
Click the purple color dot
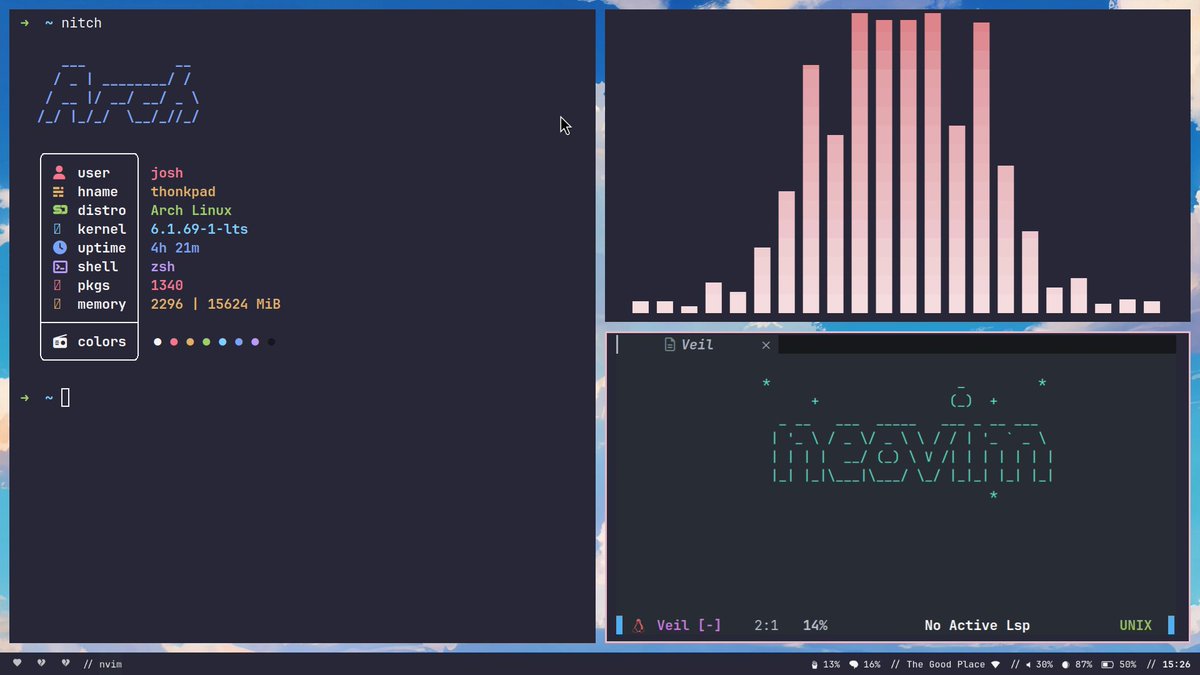(255, 342)
